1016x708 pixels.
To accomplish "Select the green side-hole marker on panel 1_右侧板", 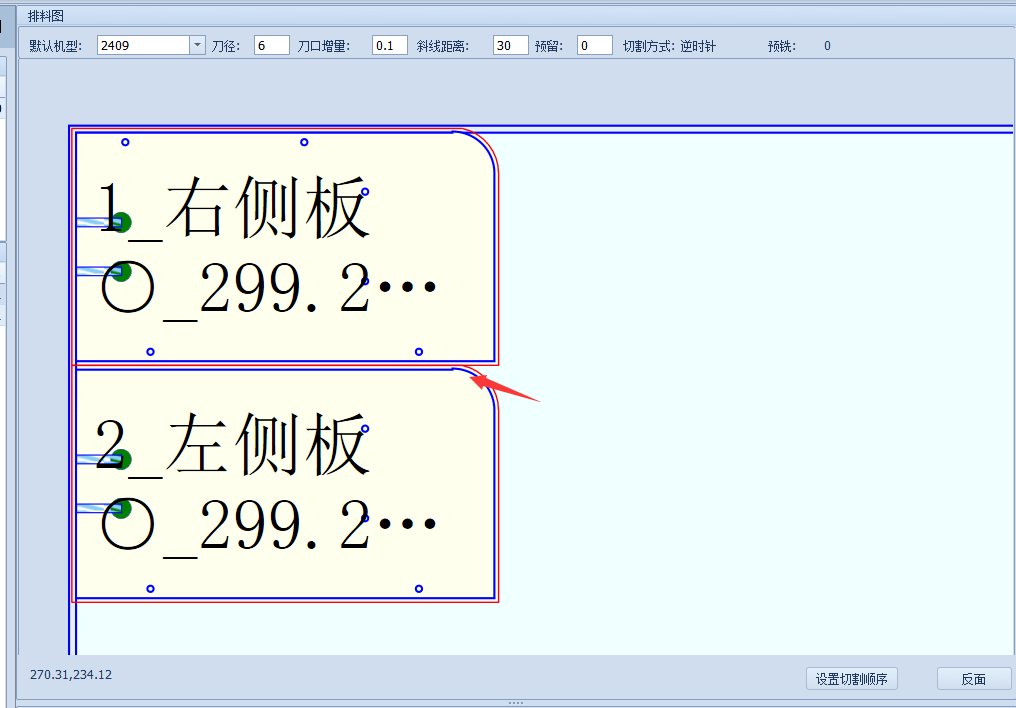I will click(x=122, y=222).
